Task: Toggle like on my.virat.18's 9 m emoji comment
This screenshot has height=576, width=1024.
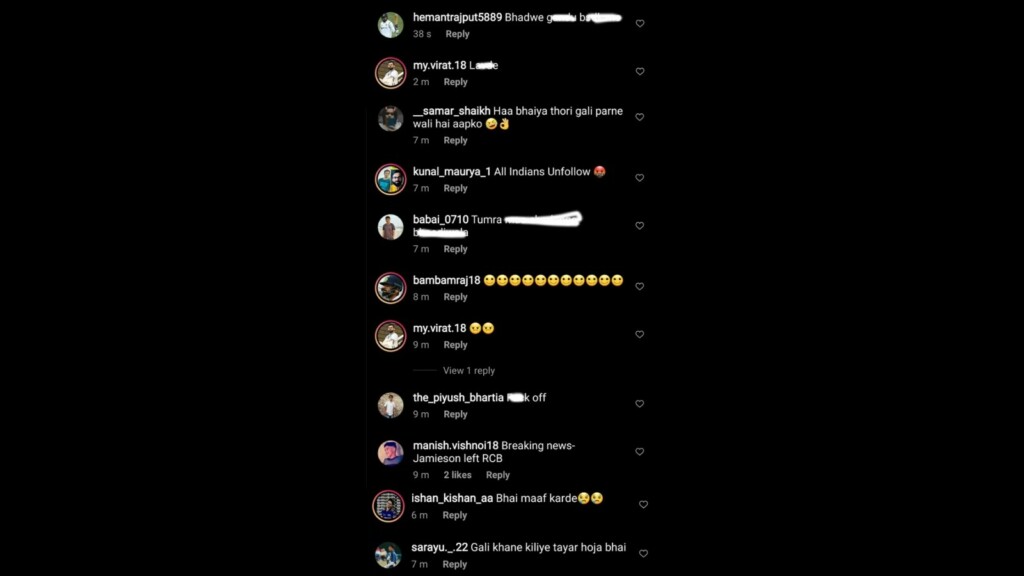Action: pos(639,334)
